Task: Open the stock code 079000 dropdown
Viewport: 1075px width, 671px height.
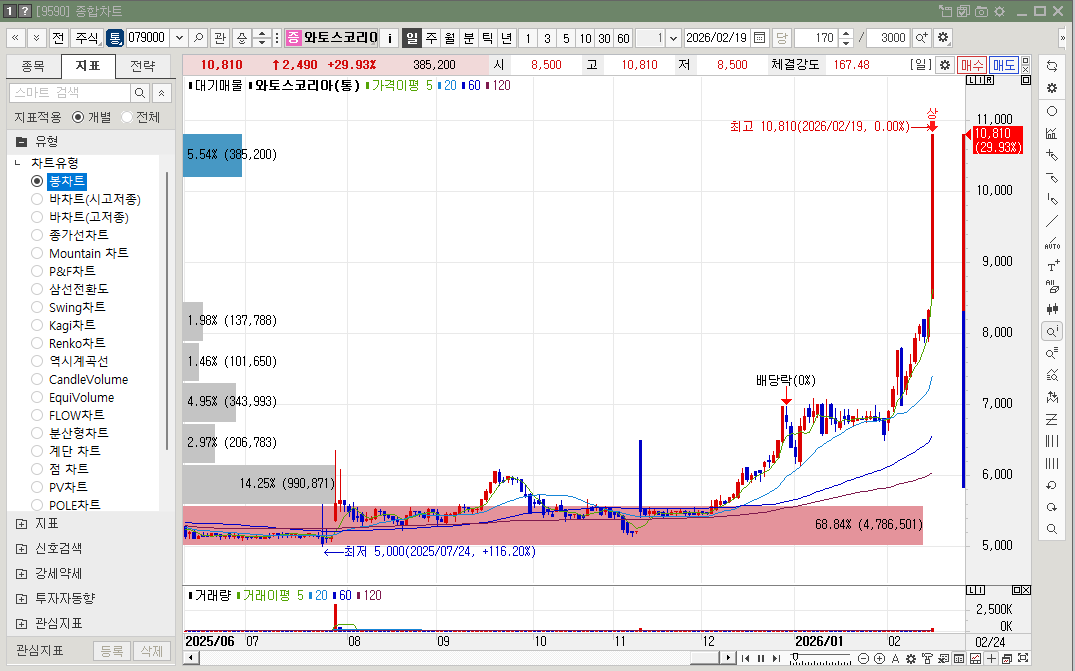Action: pyautogui.click(x=179, y=38)
